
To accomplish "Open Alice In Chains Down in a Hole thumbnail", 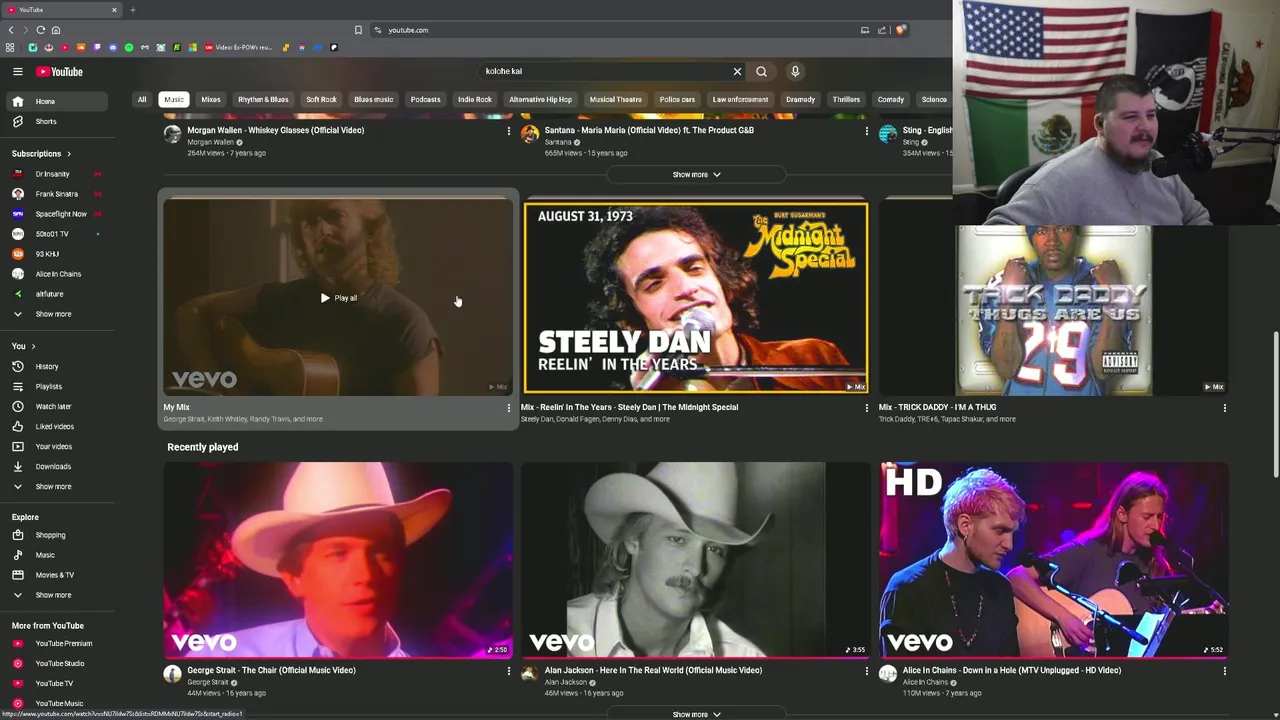I will (1054, 559).
